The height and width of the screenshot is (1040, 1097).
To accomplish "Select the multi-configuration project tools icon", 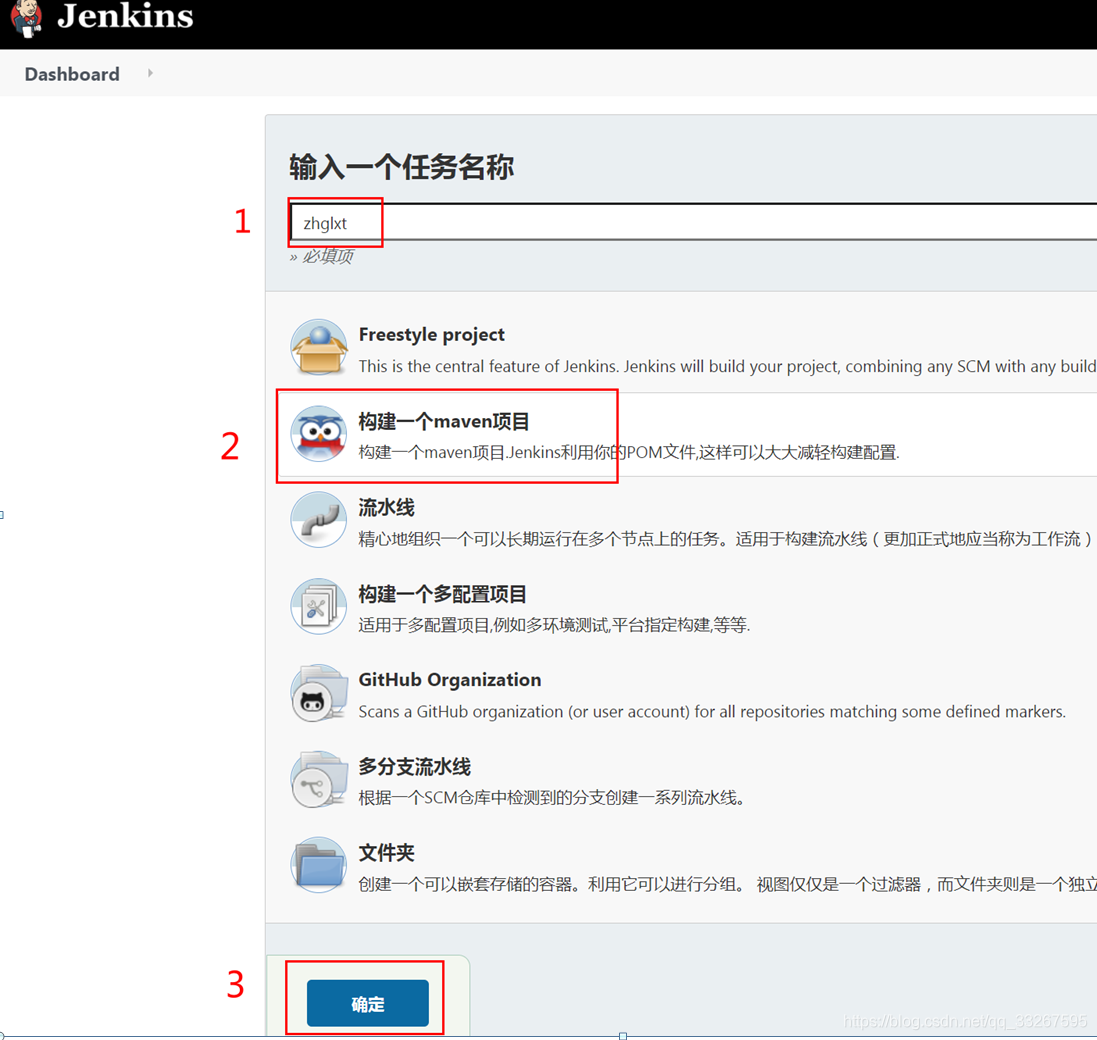I will point(319,606).
